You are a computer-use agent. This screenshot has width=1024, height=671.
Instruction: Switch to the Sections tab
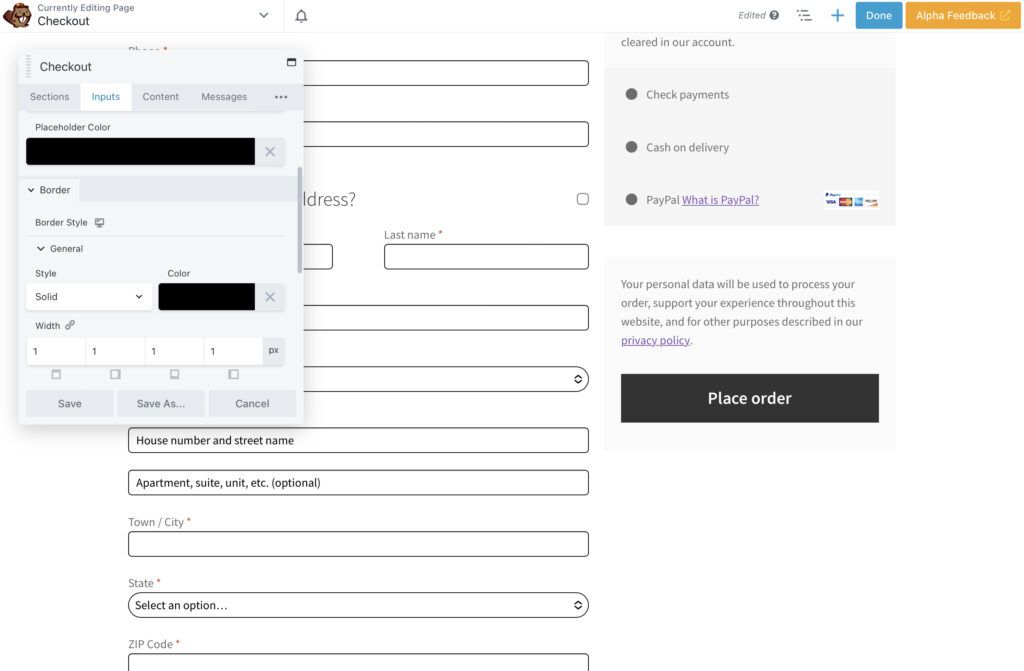(49, 97)
